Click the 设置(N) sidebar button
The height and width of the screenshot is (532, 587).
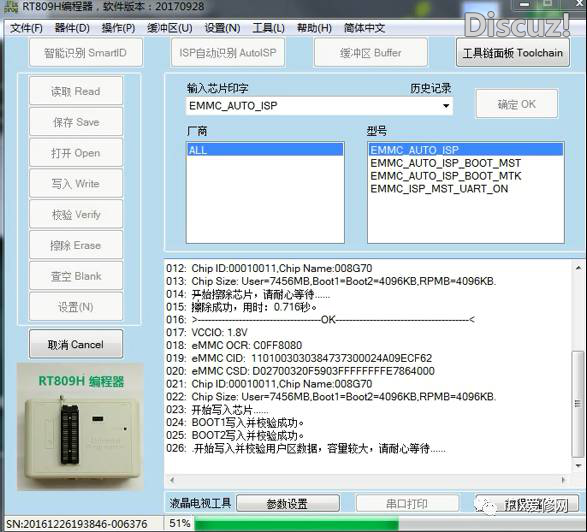coord(76,307)
